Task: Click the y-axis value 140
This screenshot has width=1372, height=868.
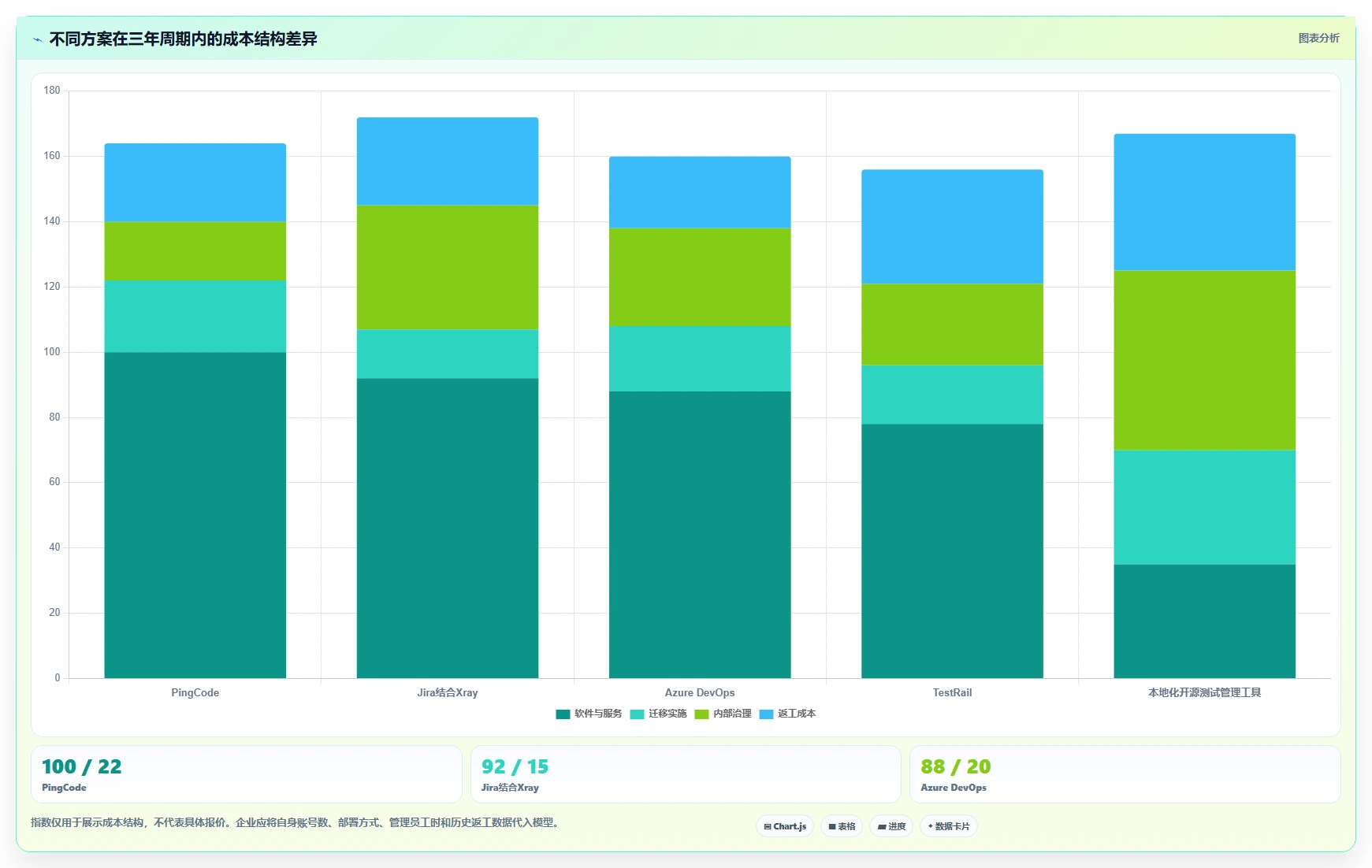Action: (52, 221)
